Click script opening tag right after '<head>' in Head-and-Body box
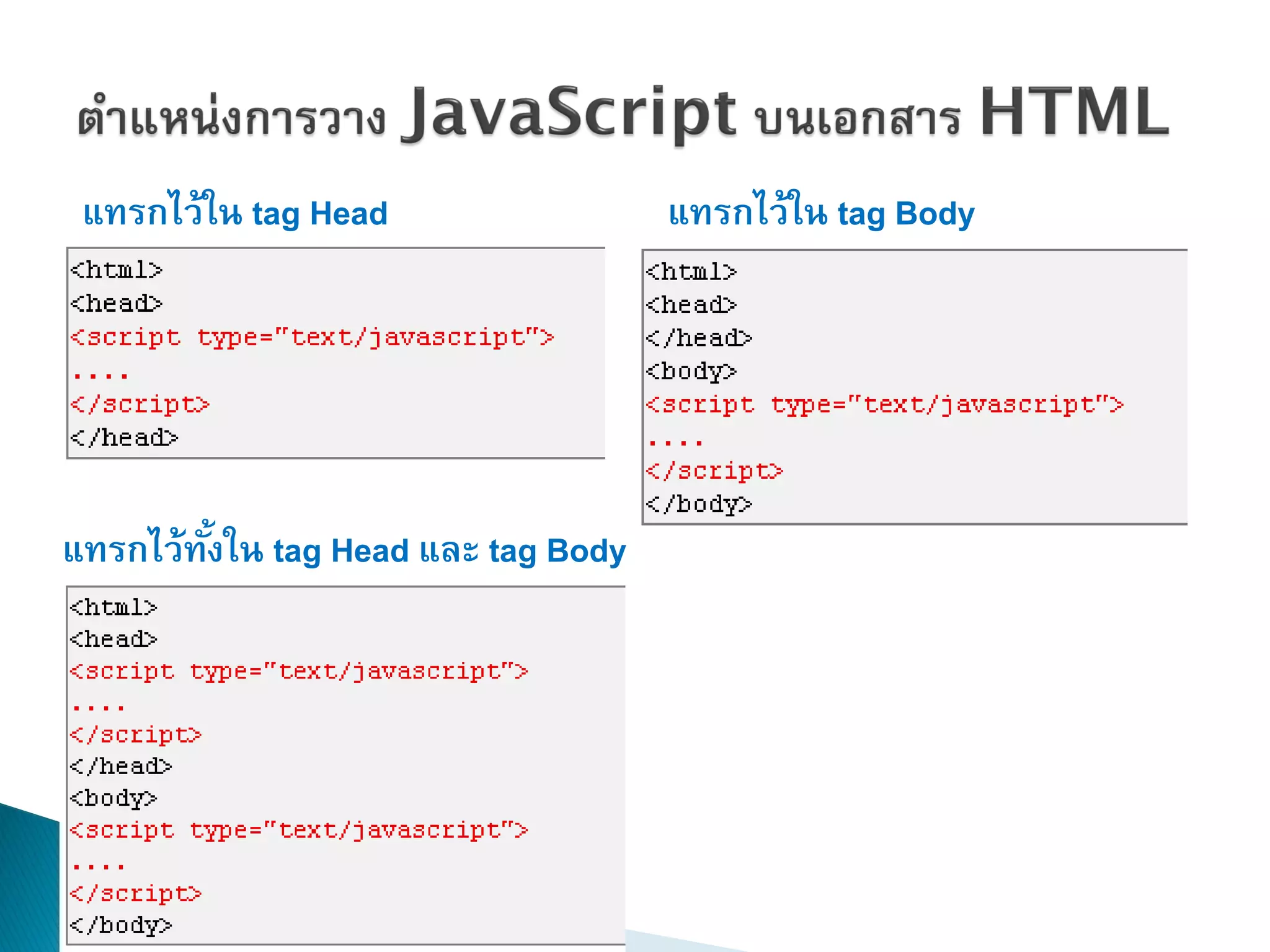Image resolution: width=1270 pixels, height=952 pixels. [299, 672]
